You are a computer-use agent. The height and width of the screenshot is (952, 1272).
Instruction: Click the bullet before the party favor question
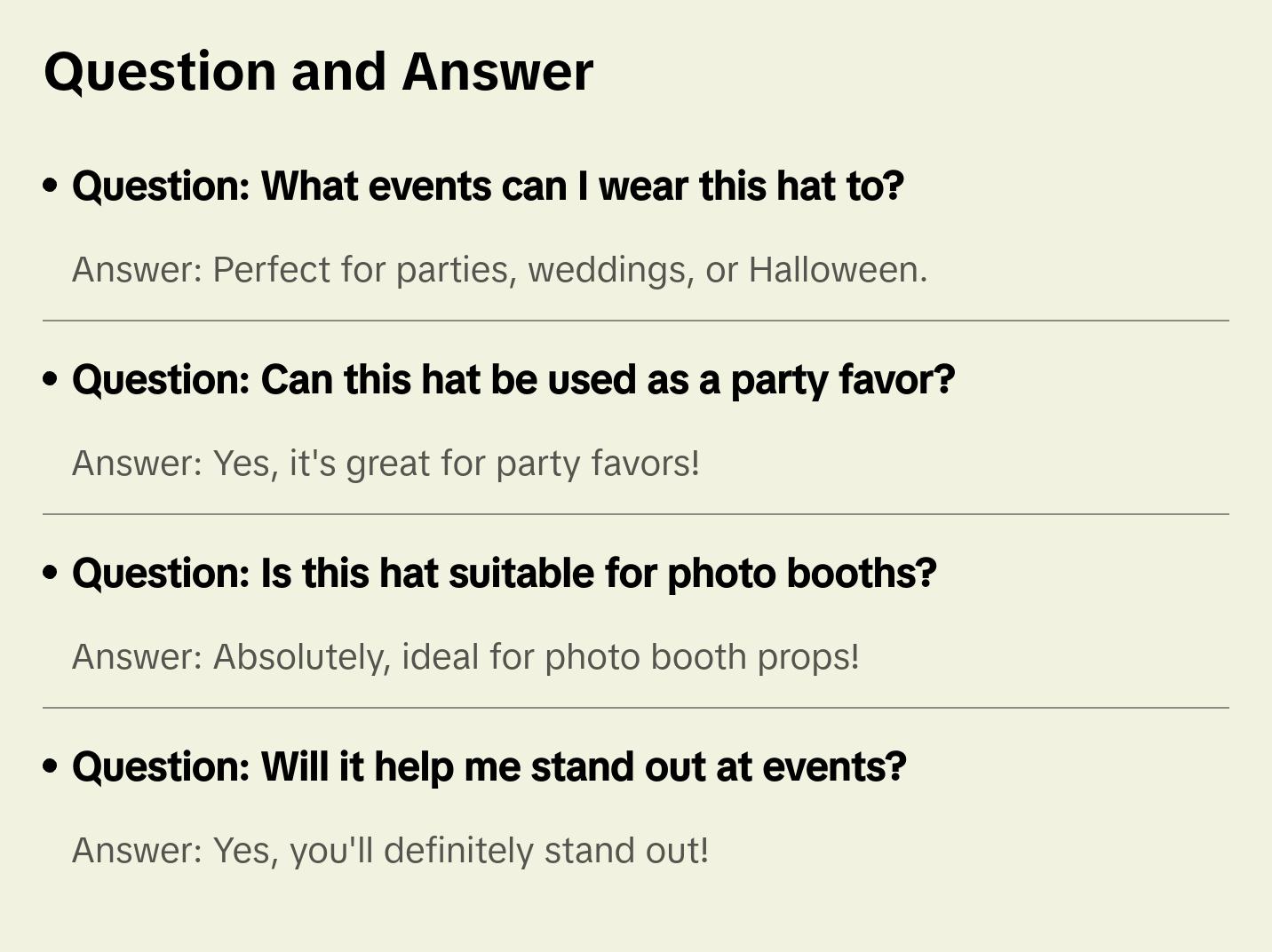51,380
